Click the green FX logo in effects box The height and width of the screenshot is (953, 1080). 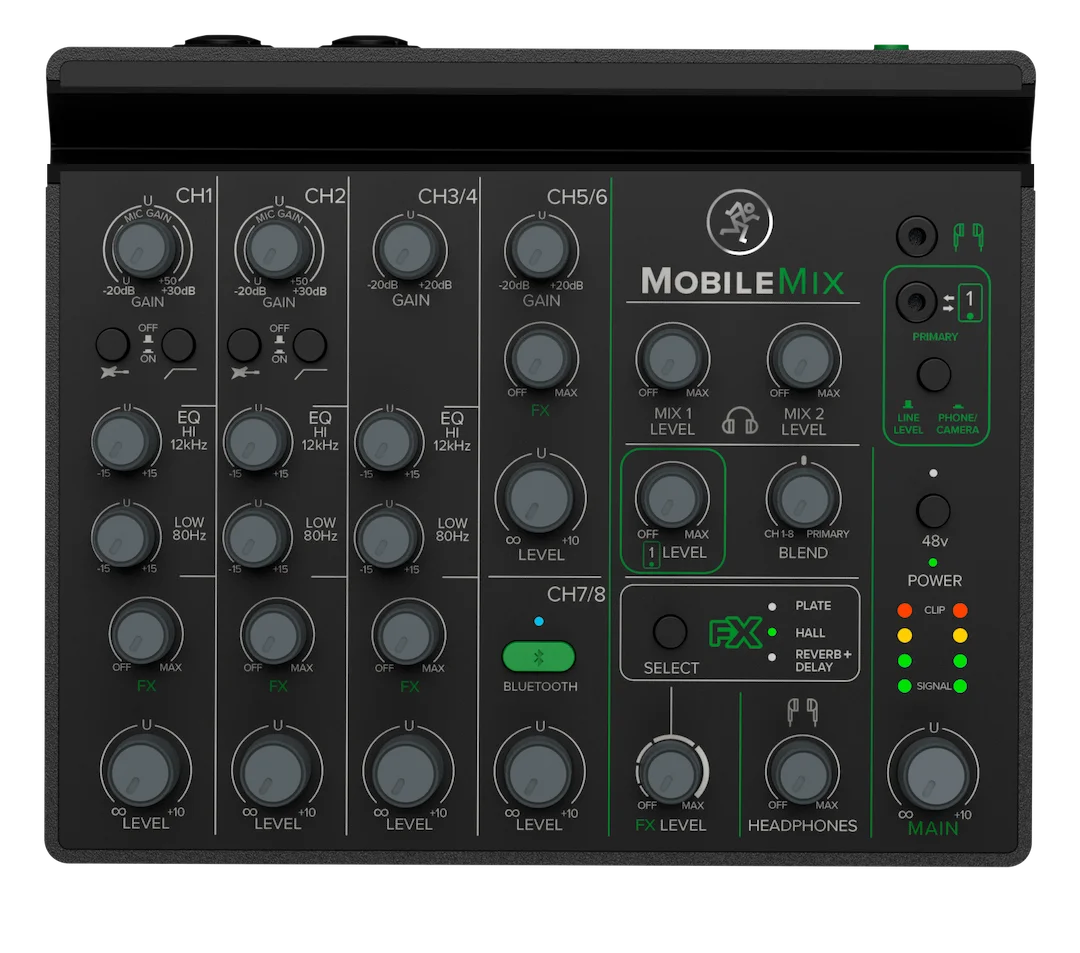735,633
